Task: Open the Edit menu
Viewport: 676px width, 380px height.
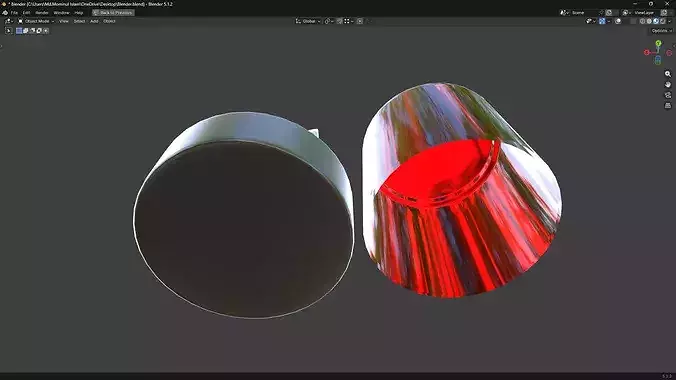Action: [x=26, y=13]
